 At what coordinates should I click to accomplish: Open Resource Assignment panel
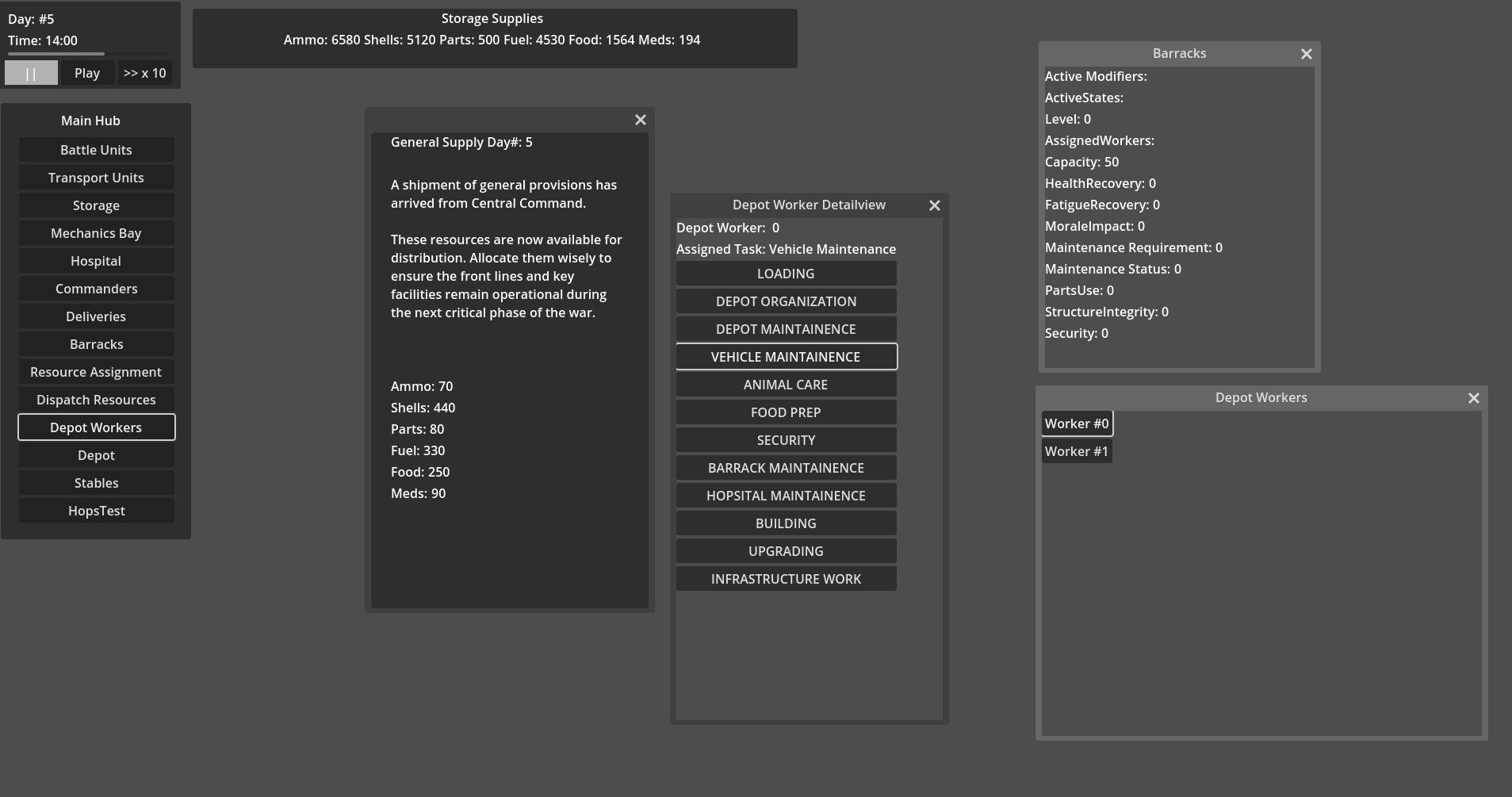point(96,372)
